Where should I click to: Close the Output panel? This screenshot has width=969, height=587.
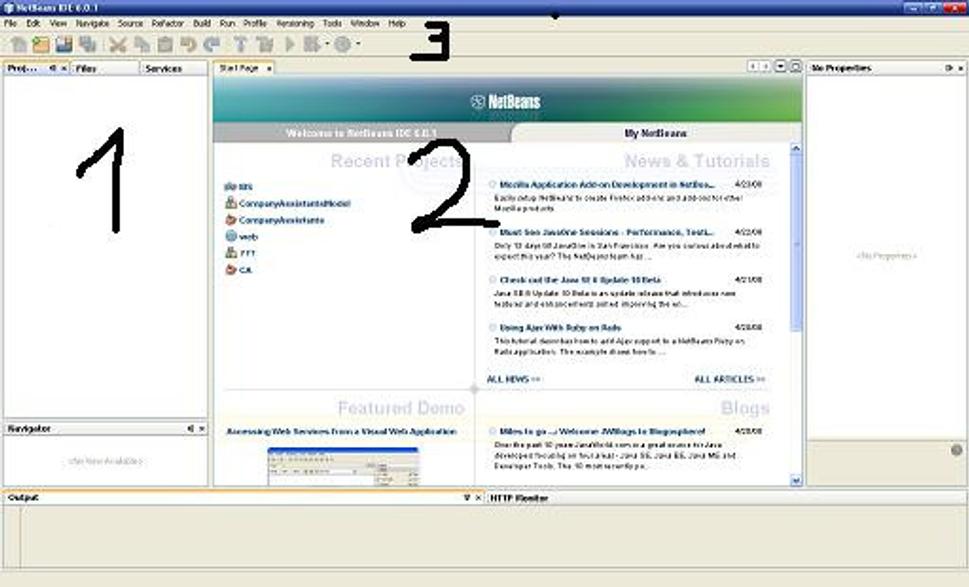[x=478, y=497]
